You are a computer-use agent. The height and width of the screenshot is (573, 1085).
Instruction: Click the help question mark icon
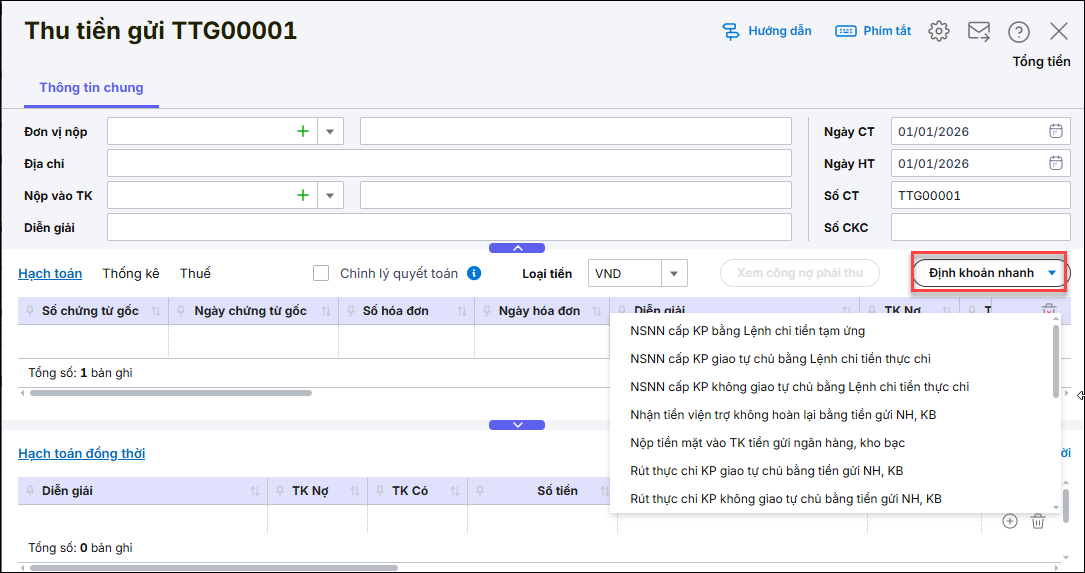(1018, 32)
